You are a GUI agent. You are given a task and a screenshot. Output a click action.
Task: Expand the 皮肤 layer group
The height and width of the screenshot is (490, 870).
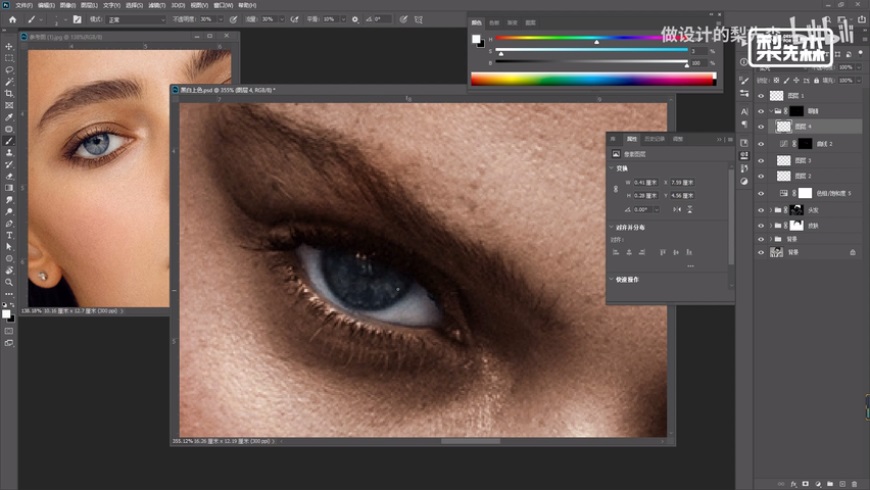[x=769, y=225]
